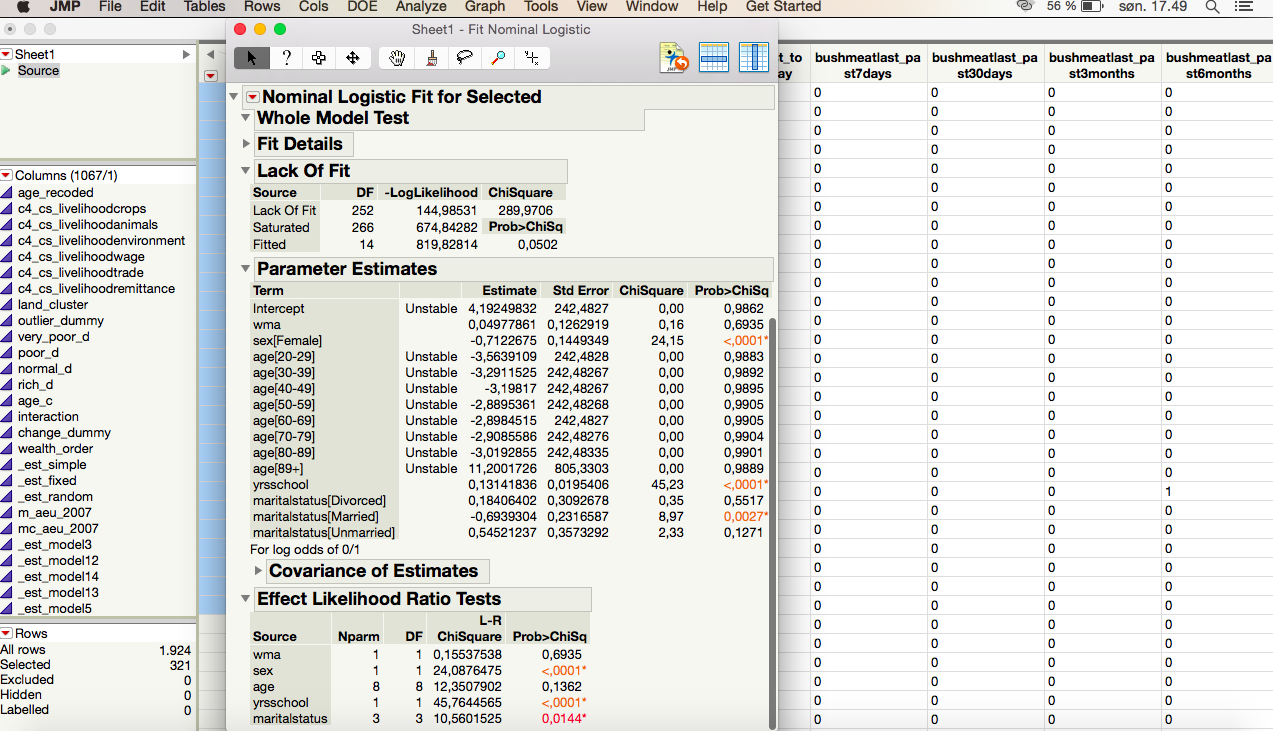Activate the help question-mark tool

coord(286,58)
